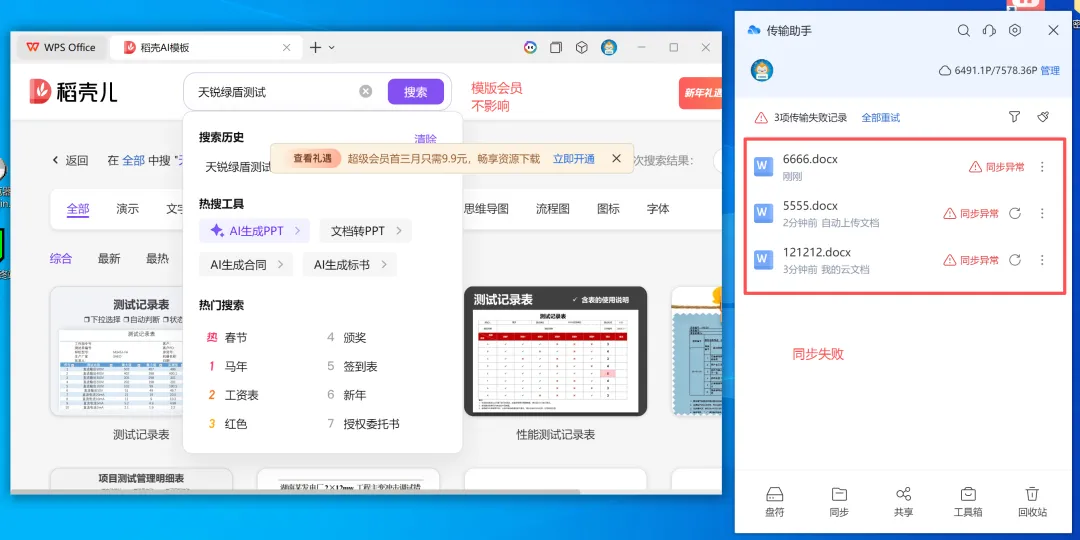The width and height of the screenshot is (1080, 540).
Task: Click the window-stack icon in the WPS title bar
Action: [555, 48]
